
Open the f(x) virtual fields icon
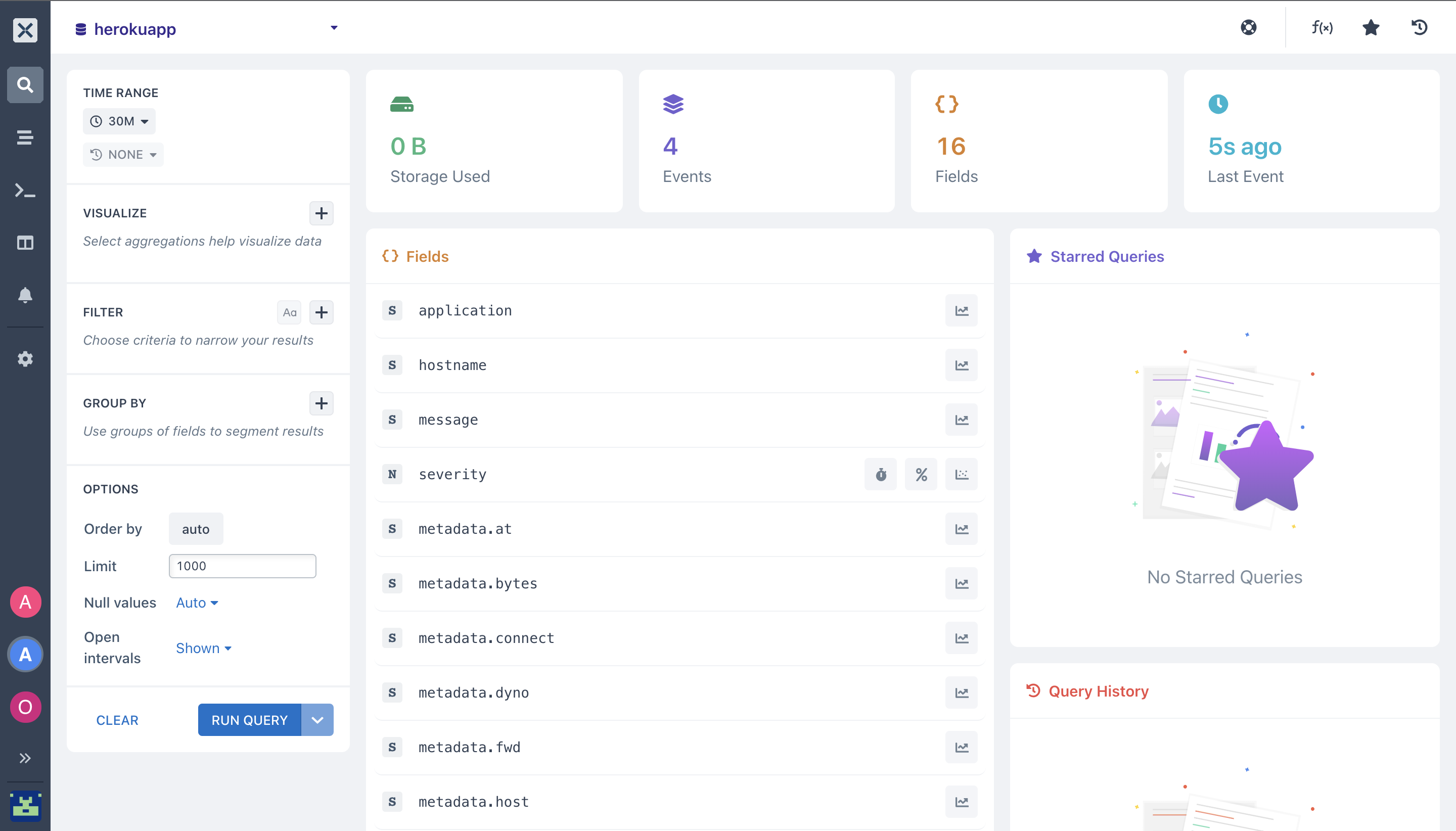pos(1322,27)
